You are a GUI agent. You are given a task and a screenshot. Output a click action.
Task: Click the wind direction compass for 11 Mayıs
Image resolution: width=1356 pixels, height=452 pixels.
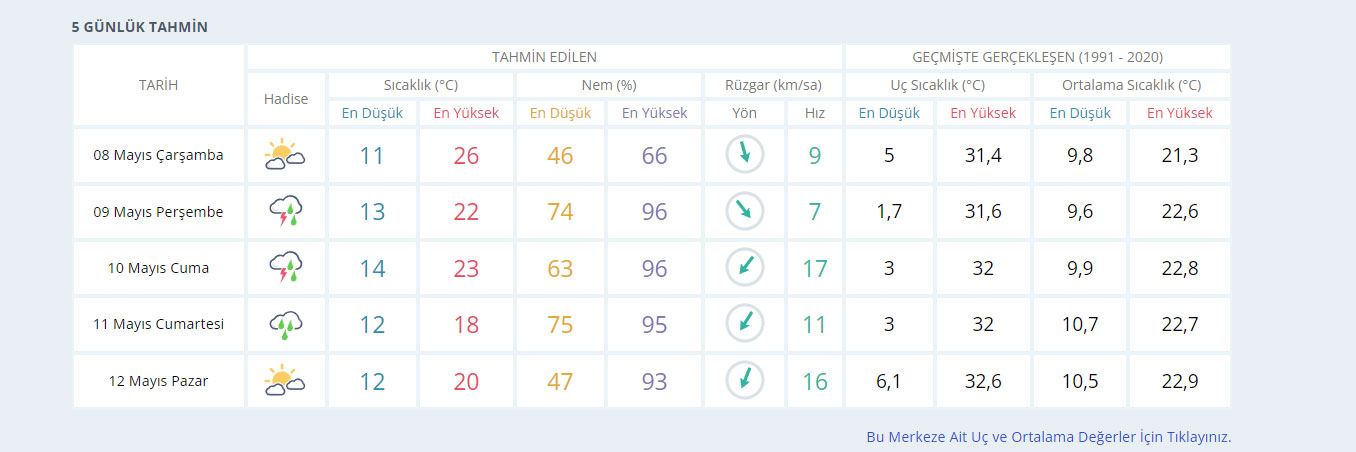point(744,324)
